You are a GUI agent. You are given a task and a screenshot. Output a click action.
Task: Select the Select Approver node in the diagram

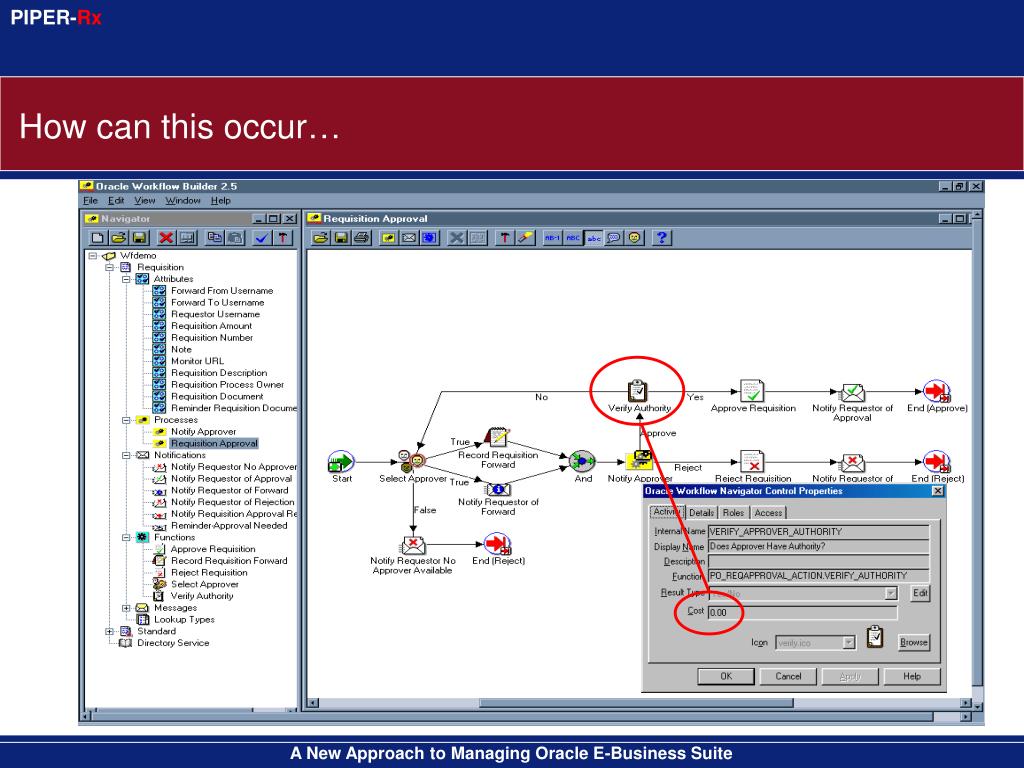411,461
